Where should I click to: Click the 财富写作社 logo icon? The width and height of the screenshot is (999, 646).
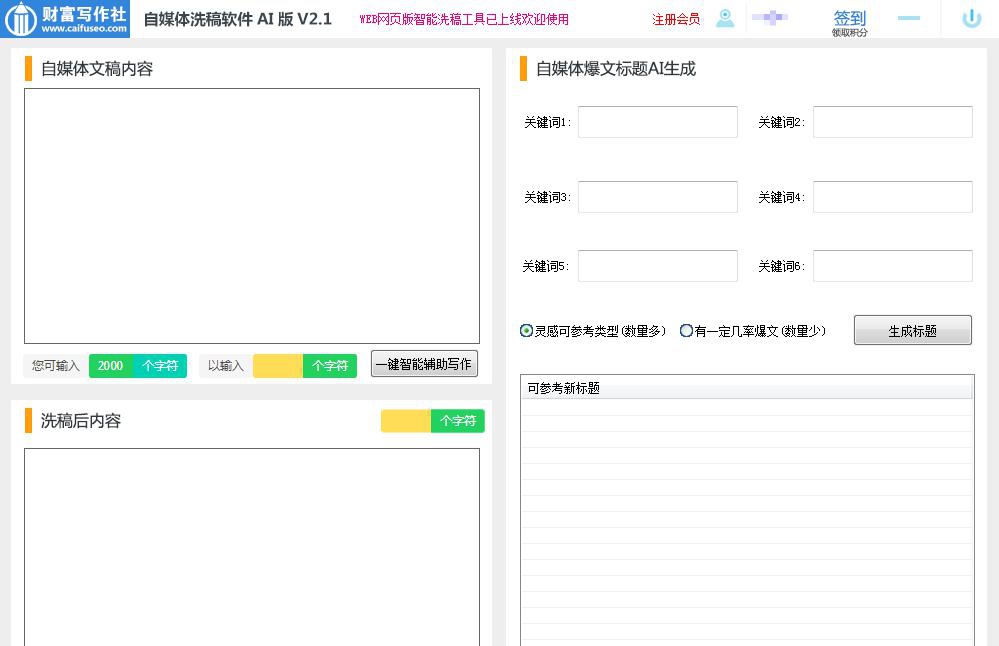coord(19,18)
